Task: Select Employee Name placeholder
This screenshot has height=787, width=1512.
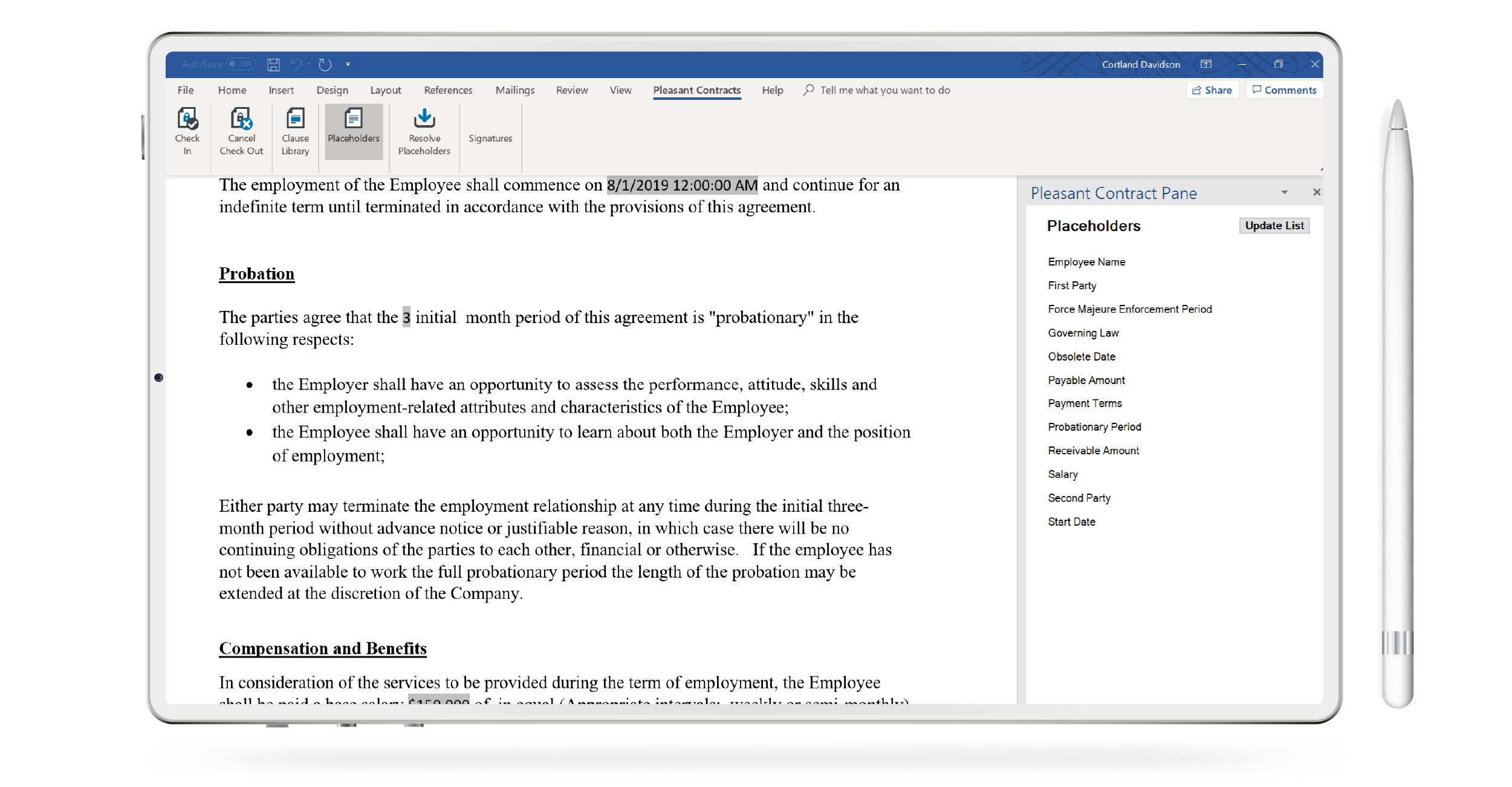Action: (x=1086, y=262)
